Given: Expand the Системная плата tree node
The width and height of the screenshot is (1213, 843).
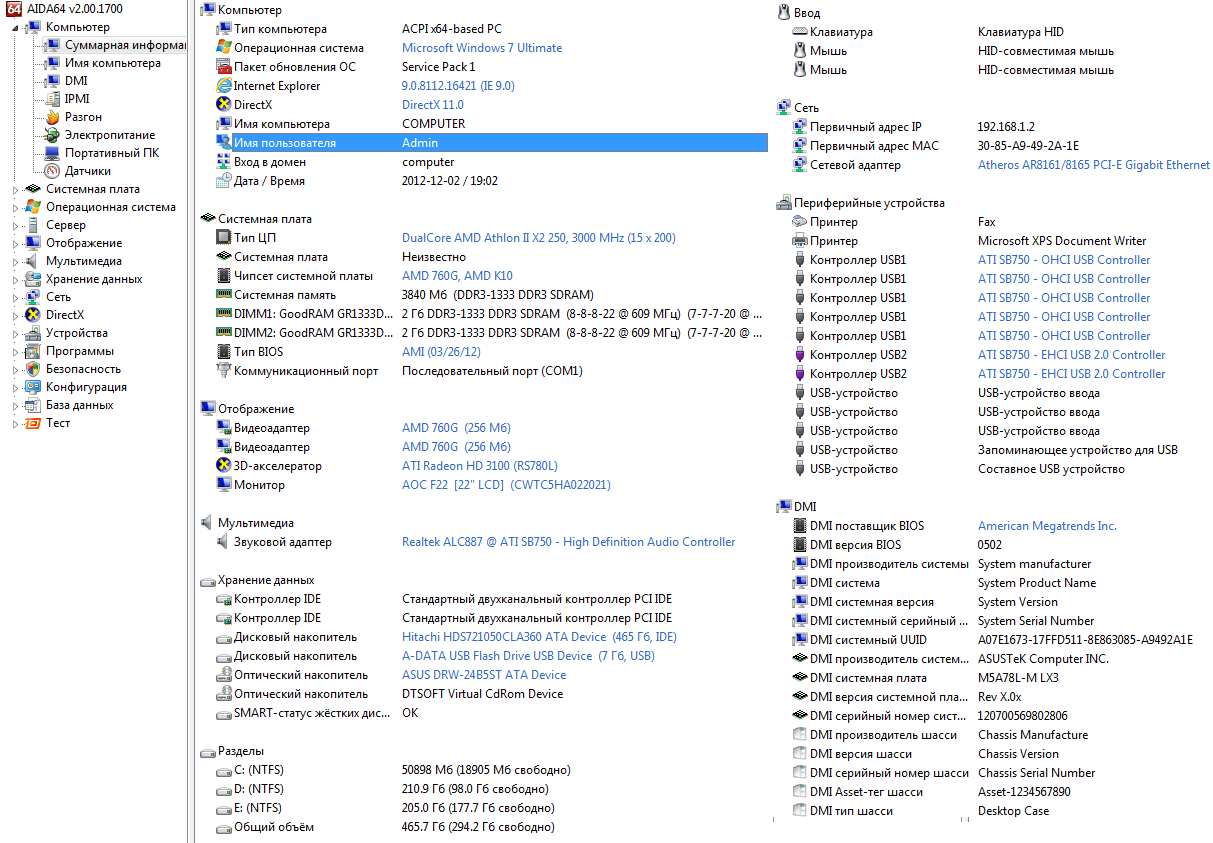Looking at the screenshot, I should pos(16,189).
